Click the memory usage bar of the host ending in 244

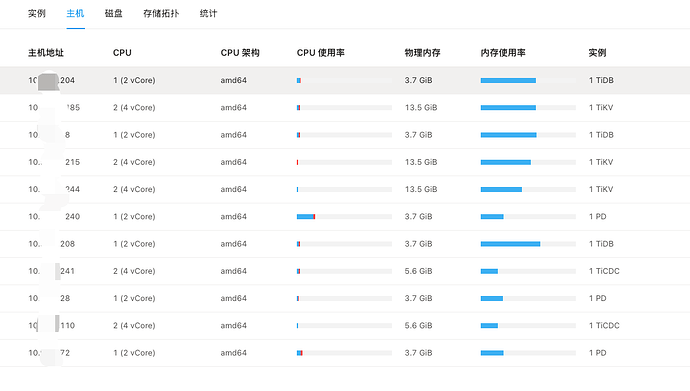(528, 190)
